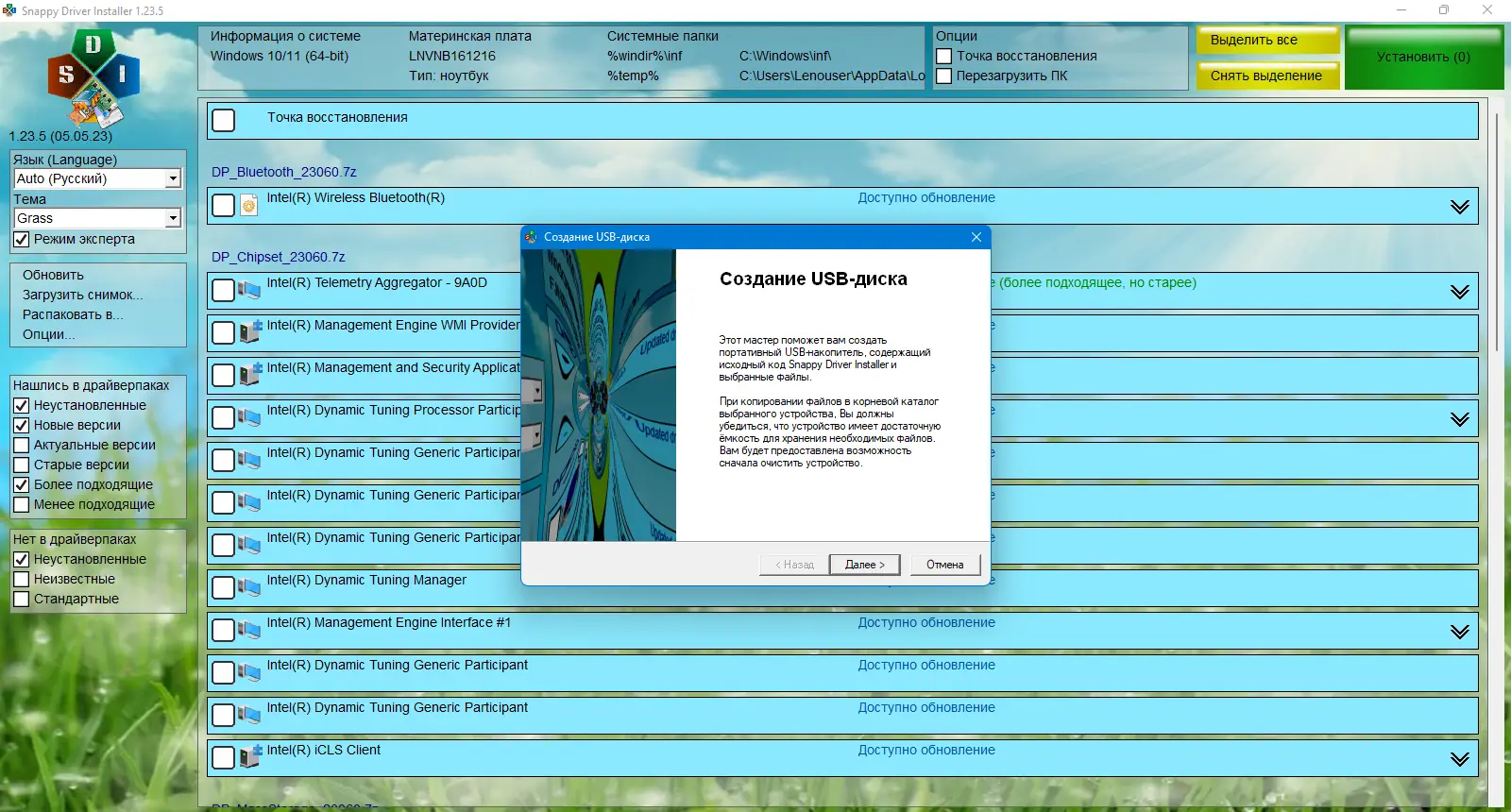This screenshot has width=1511, height=812.
Task: Expand the Dynamic Tuning Processor Participant row
Action: [1460, 419]
